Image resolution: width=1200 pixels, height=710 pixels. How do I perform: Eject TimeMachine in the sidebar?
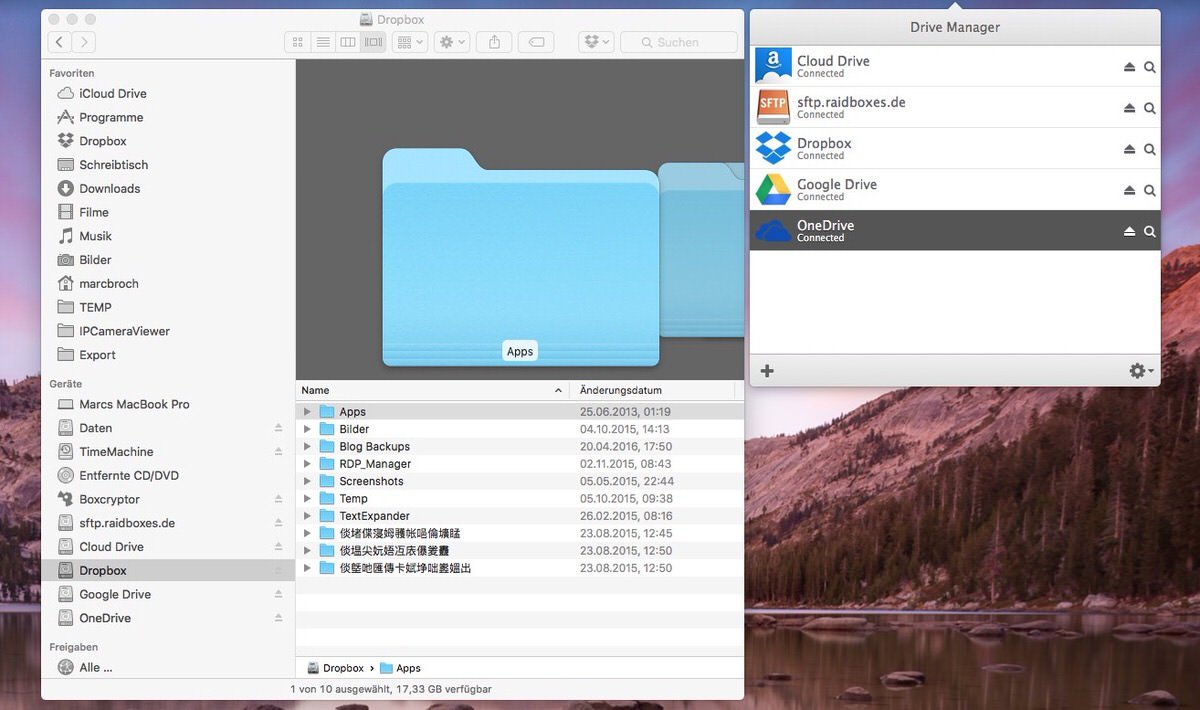pos(279,452)
